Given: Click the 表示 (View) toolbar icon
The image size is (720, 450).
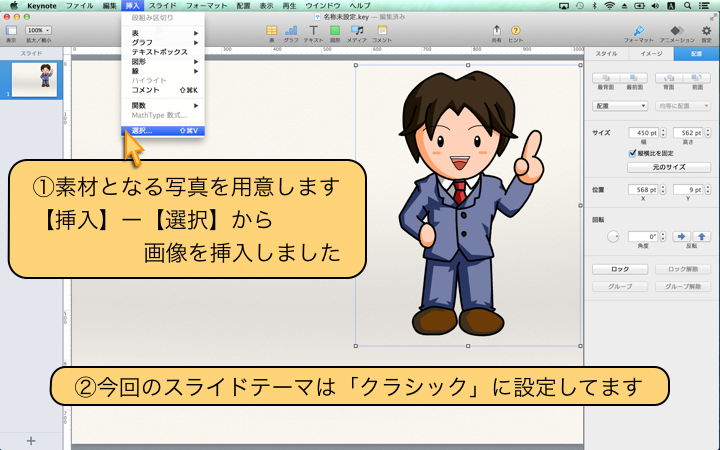Looking at the screenshot, I should coord(11,31).
